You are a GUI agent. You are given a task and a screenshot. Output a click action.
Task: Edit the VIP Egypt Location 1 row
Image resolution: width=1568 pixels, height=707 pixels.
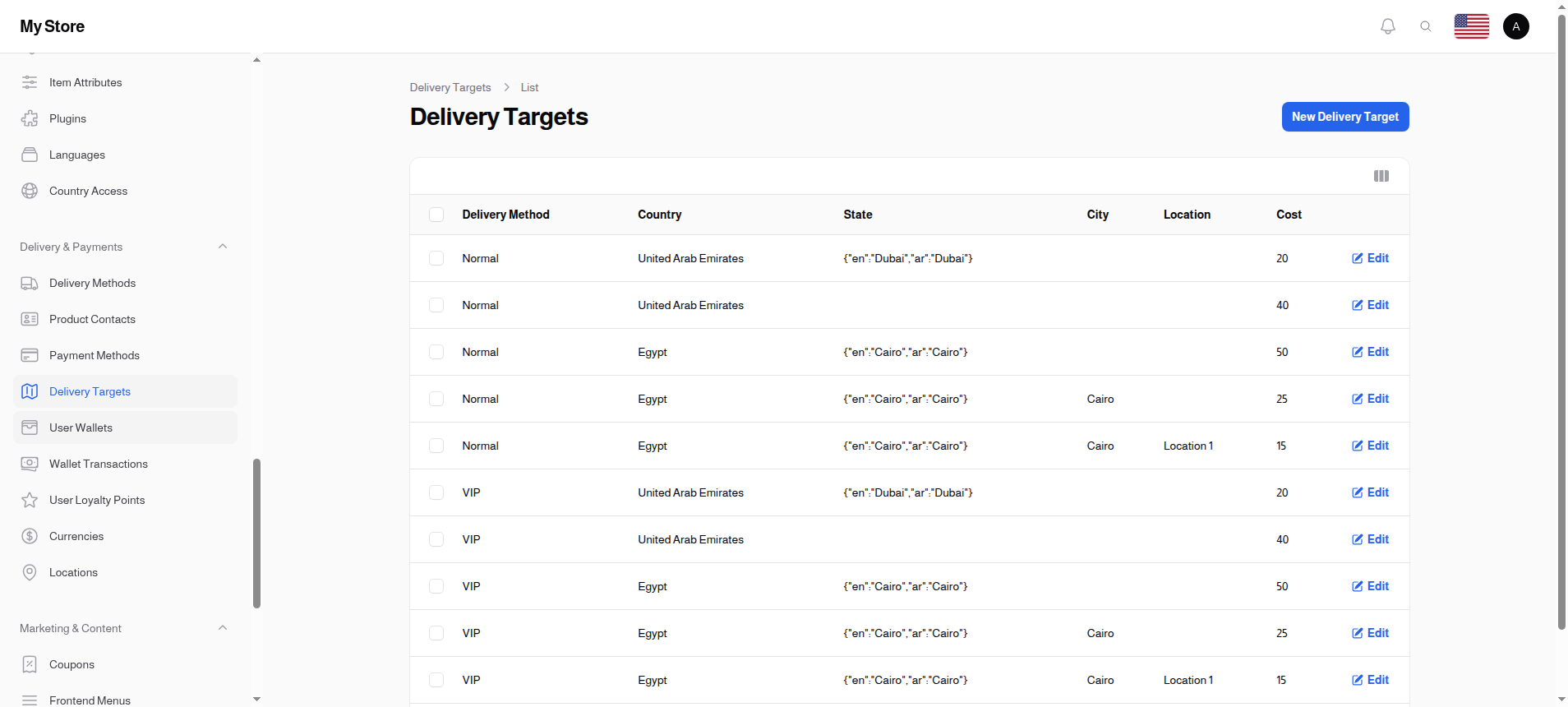1371,680
